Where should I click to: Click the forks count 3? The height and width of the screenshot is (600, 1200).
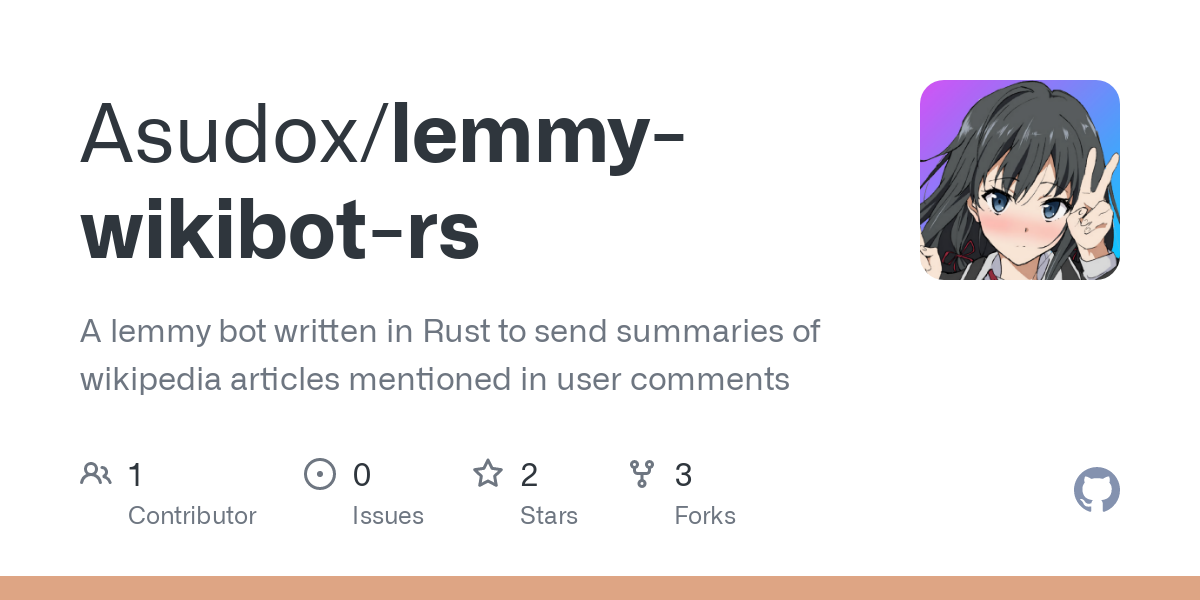[x=683, y=474]
